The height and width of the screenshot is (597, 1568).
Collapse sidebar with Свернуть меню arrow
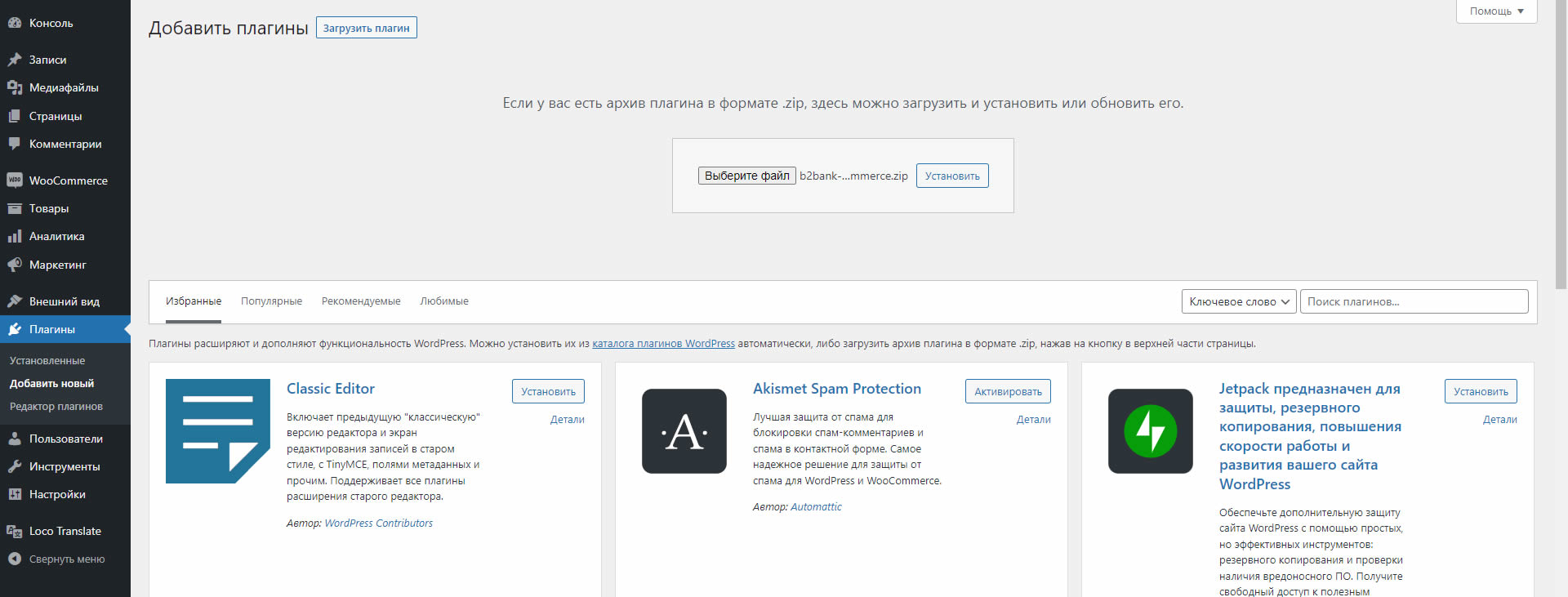[x=15, y=559]
